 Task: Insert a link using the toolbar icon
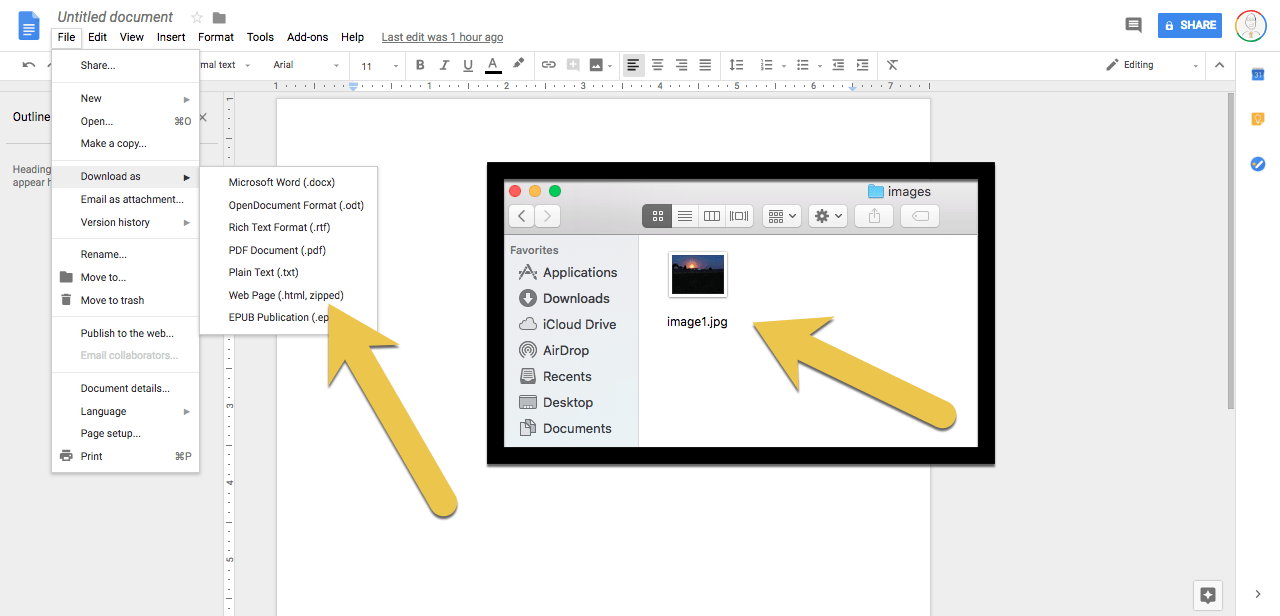tap(548, 65)
